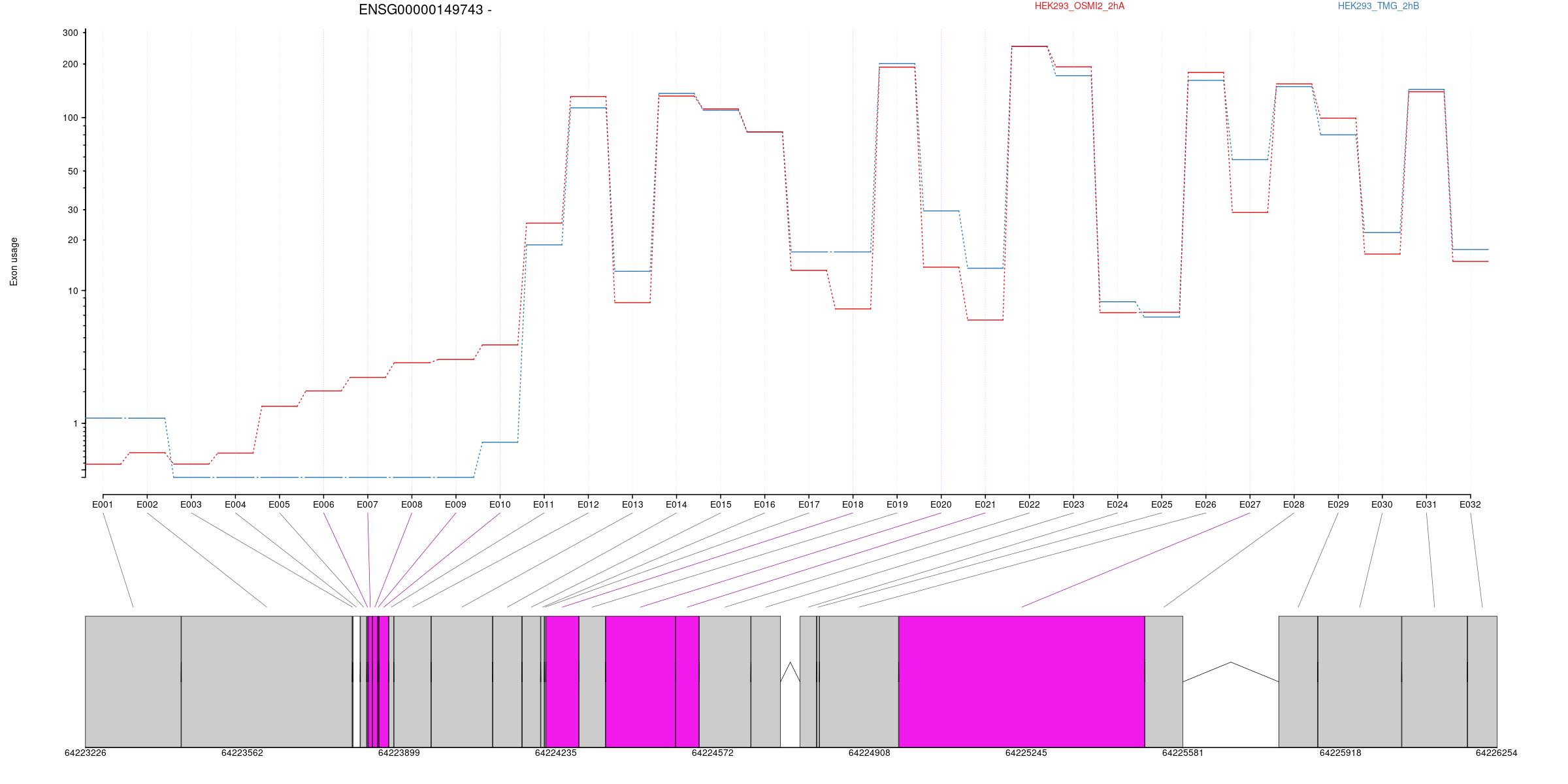Click exon label E017
The width and height of the screenshot is (1568, 784).
click(x=809, y=504)
